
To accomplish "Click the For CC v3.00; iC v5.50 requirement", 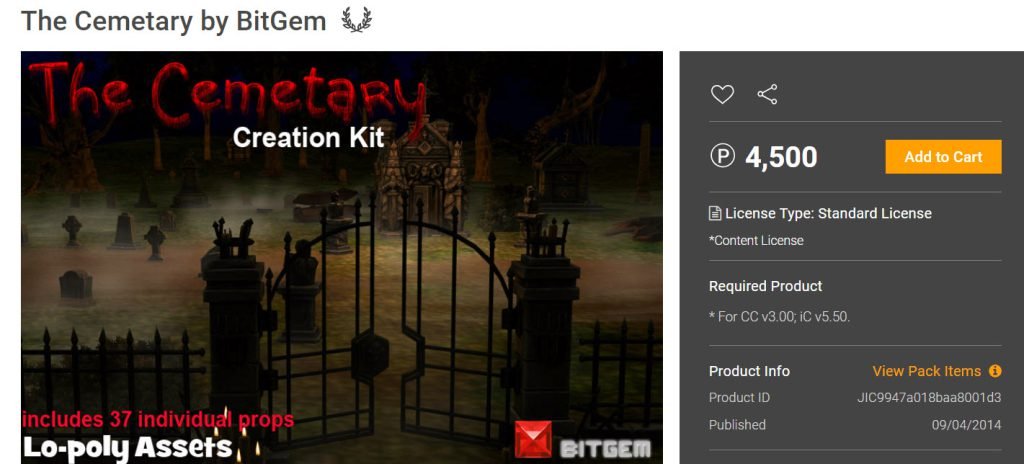I will [x=779, y=317].
